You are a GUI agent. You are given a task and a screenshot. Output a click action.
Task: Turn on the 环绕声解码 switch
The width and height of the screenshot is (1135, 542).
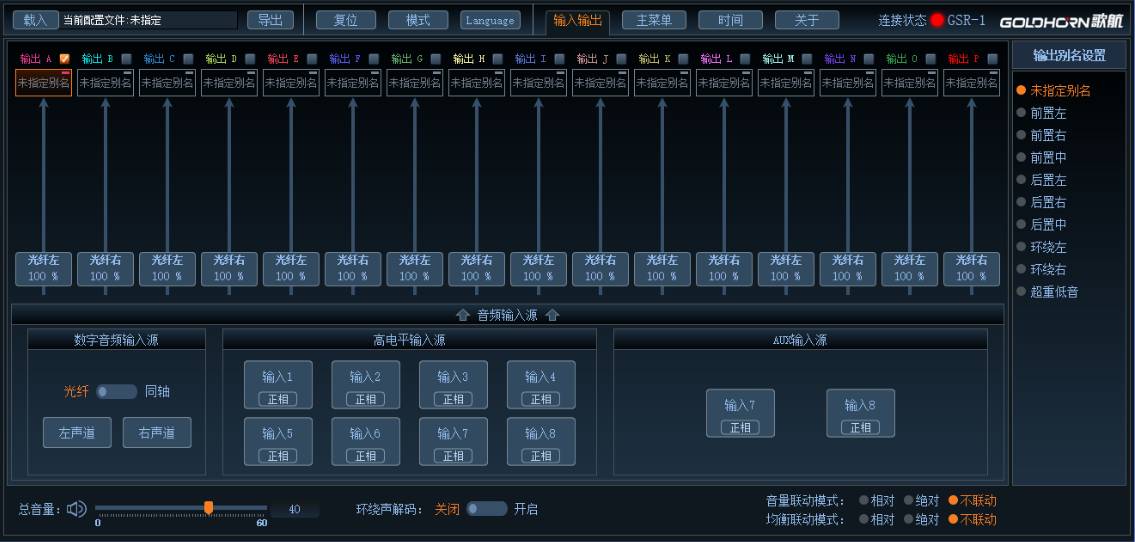[486, 509]
